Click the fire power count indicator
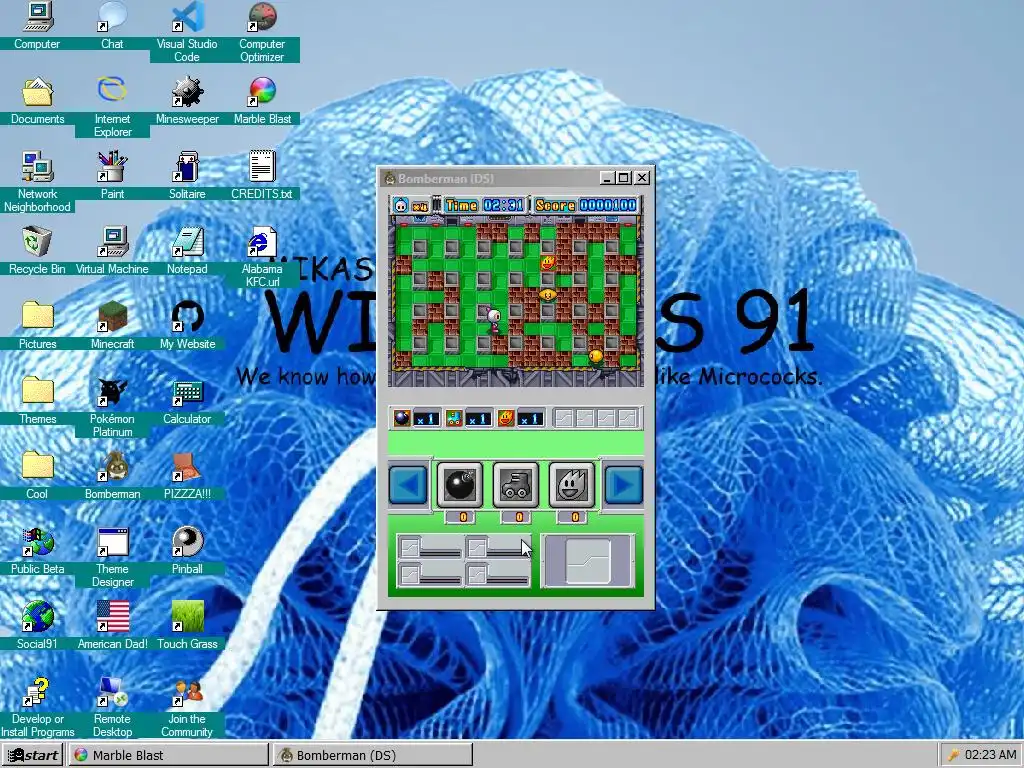 pyautogui.click(x=506, y=418)
